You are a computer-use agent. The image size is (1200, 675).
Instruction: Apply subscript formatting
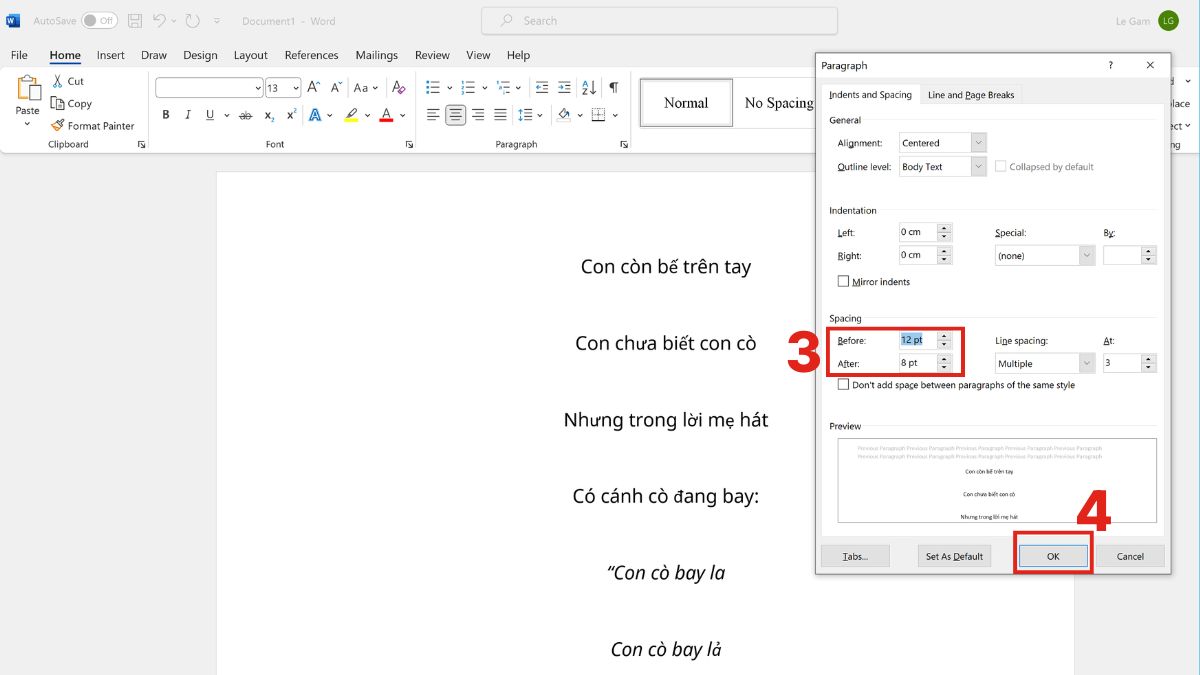(x=269, y=116)
